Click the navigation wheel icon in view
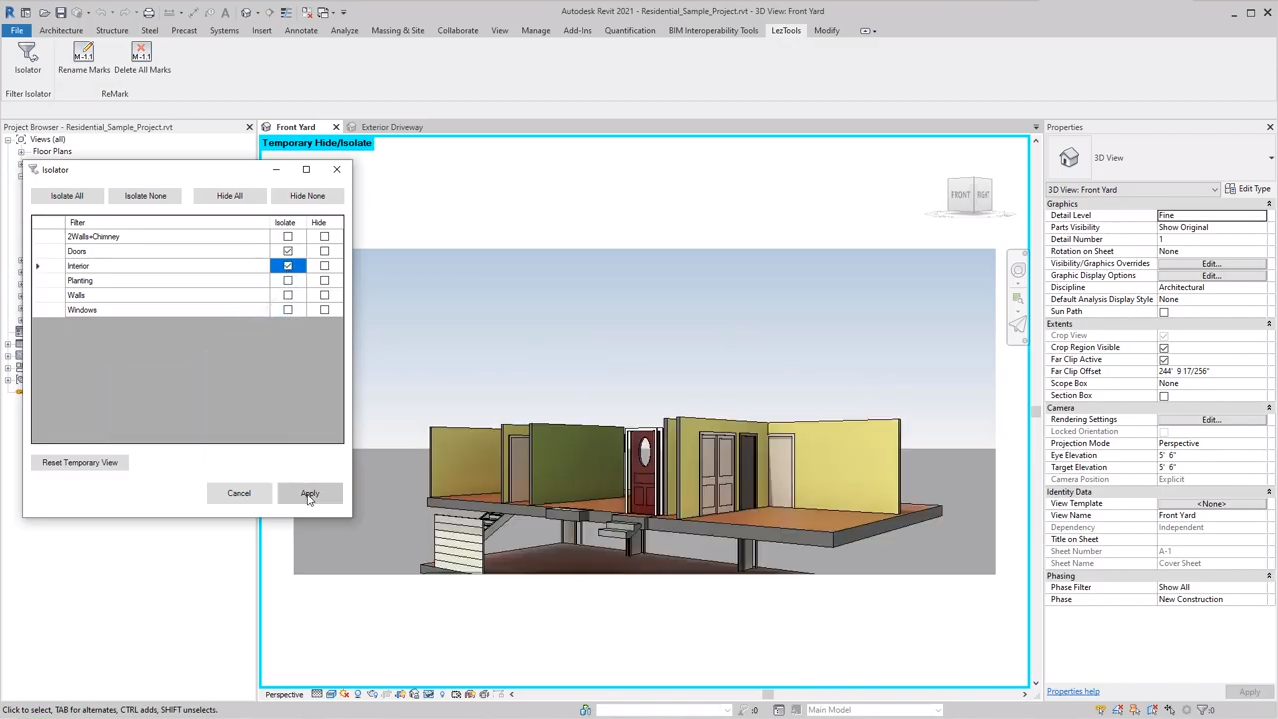This screenshot has width=1278, height=719. tap(1018, 270)
